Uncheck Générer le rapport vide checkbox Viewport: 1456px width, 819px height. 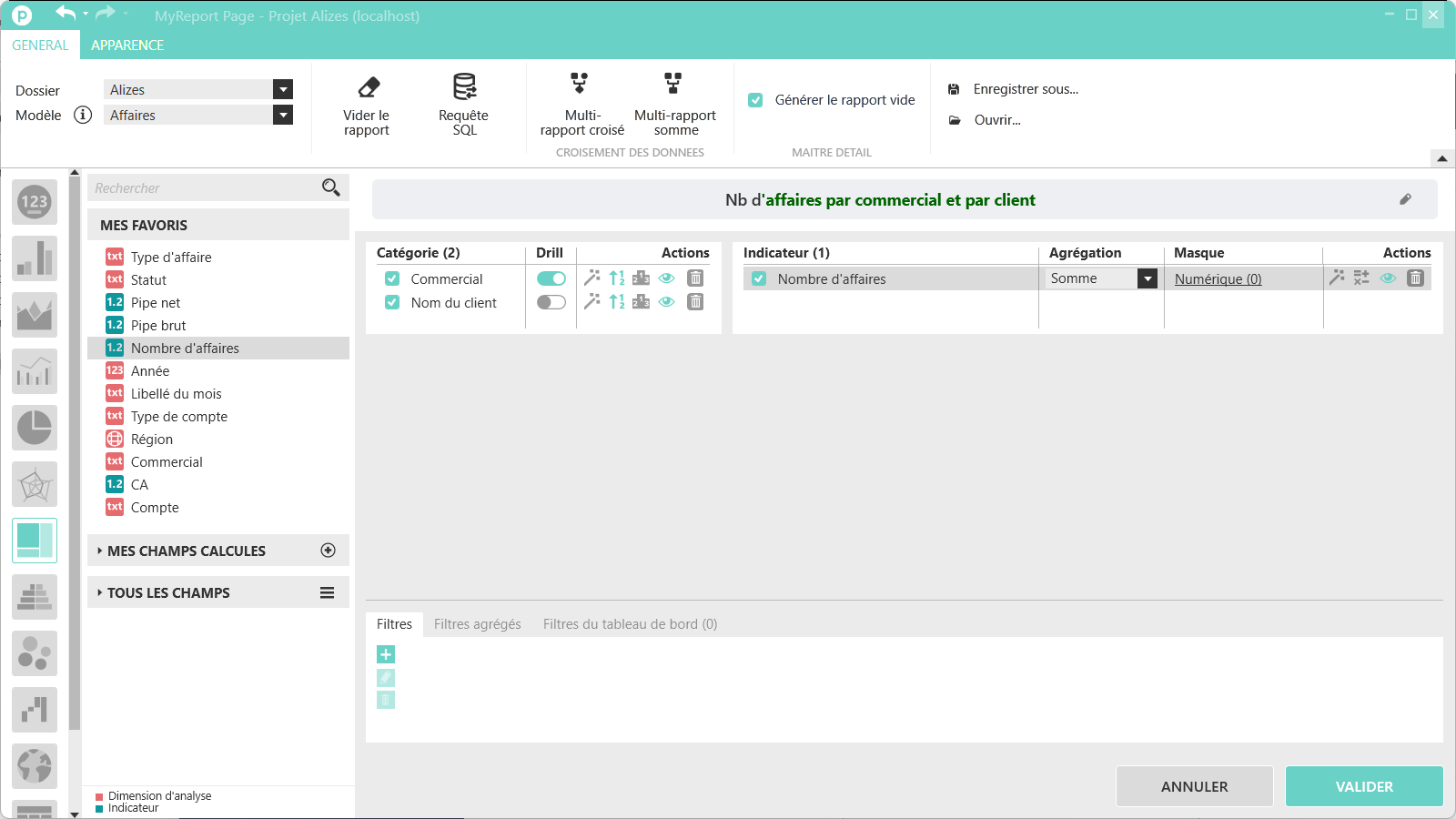(x=755, y=100)
